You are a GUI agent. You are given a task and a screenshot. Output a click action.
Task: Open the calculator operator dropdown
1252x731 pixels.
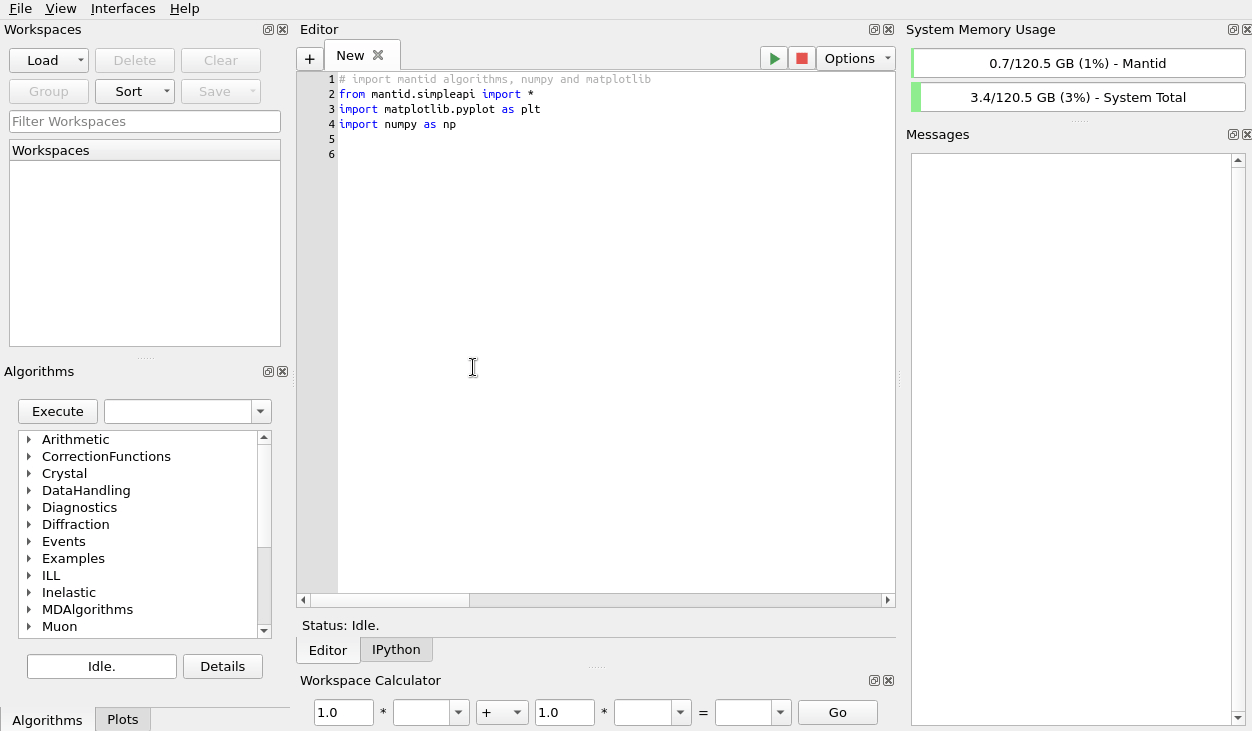click(x=502, y=713)
